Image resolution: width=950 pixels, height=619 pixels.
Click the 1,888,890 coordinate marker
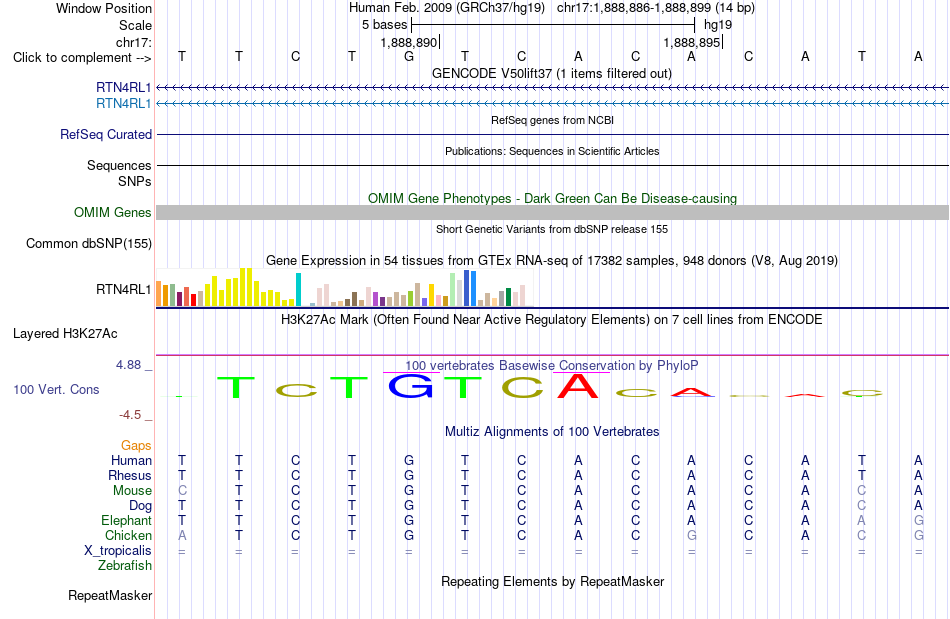point(408,42)
